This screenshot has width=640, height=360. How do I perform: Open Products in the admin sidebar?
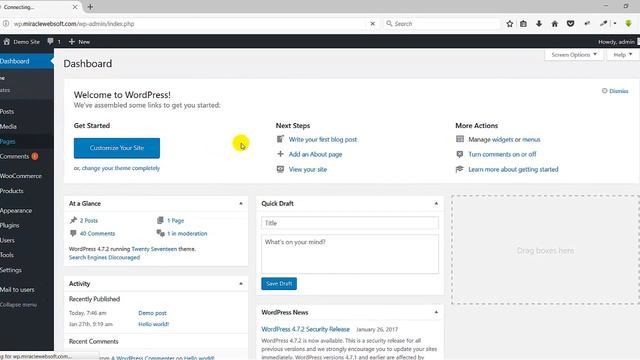(x=27, y=191)
